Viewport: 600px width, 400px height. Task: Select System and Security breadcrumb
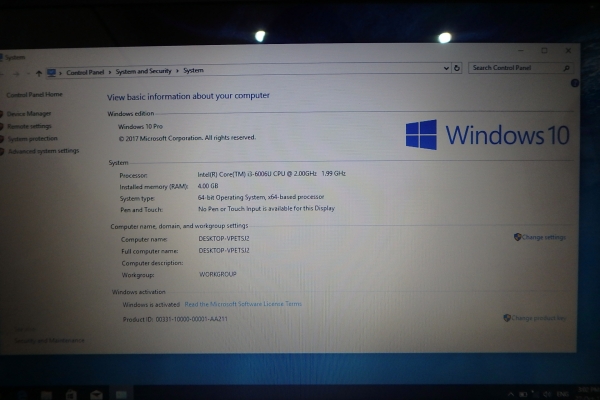point(143,71)
